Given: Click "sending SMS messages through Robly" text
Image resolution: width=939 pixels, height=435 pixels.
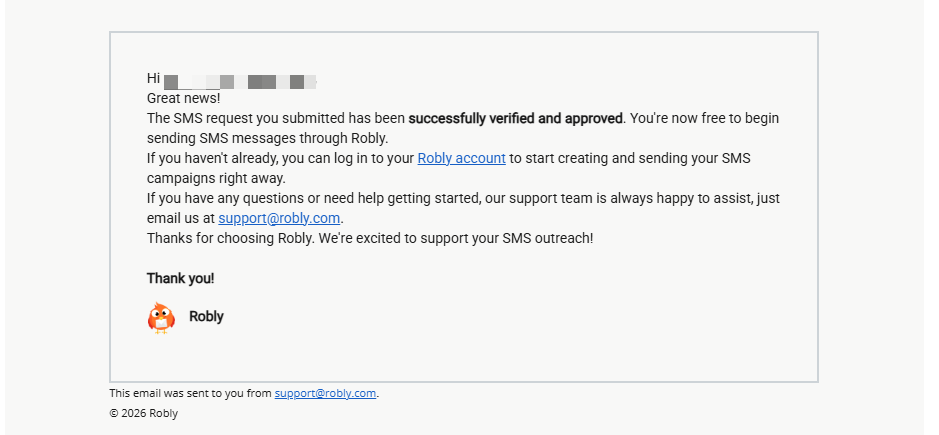Looking at the screenshot, I should [x=267, y=138].
